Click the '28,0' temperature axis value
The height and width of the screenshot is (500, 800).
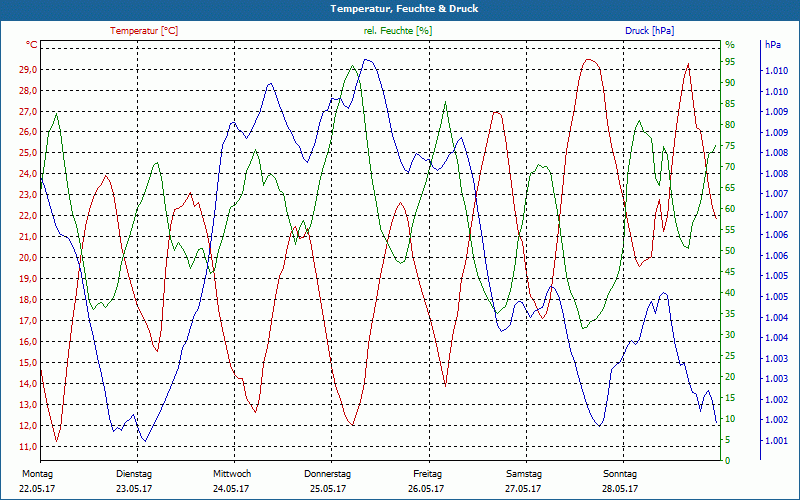(x=28, y=90)
